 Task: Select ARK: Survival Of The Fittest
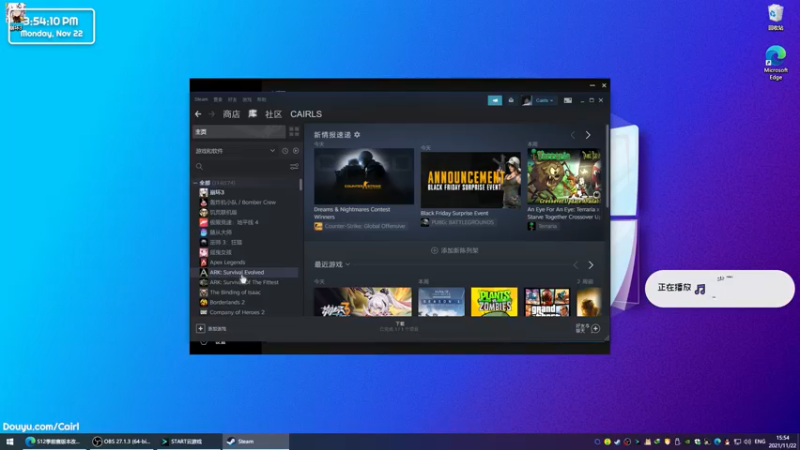(244, 282)
